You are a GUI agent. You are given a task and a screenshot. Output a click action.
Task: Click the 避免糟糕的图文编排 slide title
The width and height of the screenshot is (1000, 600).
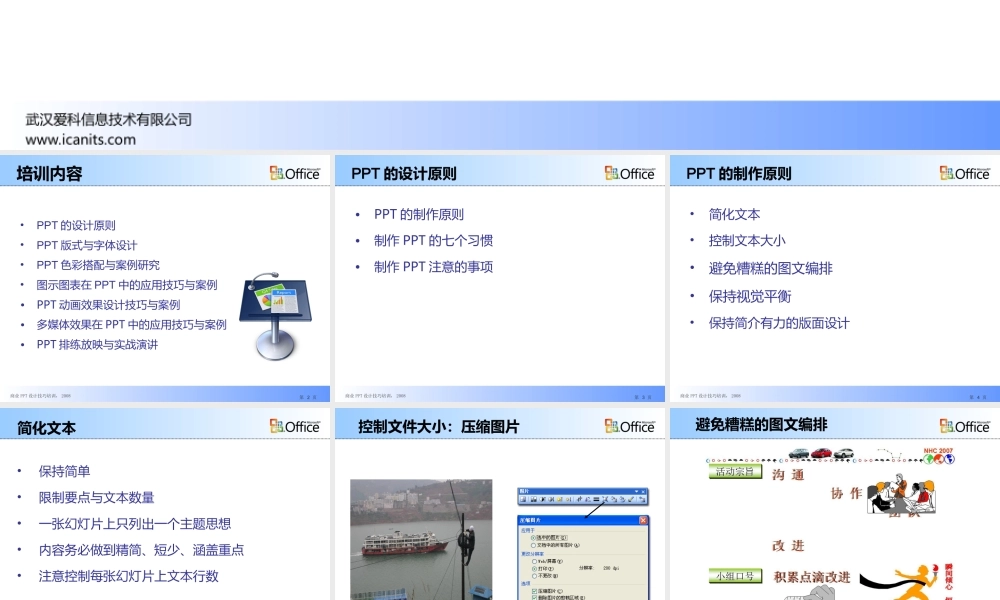(761, 425)
